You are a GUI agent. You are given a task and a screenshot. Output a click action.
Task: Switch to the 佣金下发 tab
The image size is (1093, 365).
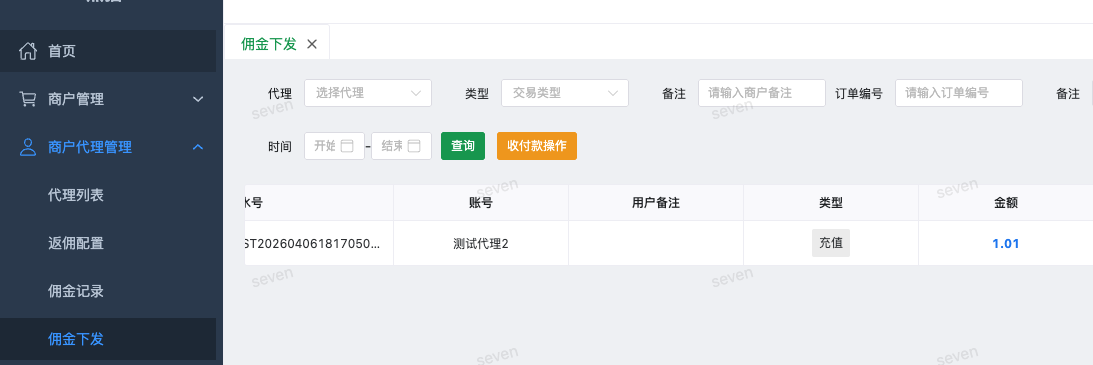click(269, 44)
